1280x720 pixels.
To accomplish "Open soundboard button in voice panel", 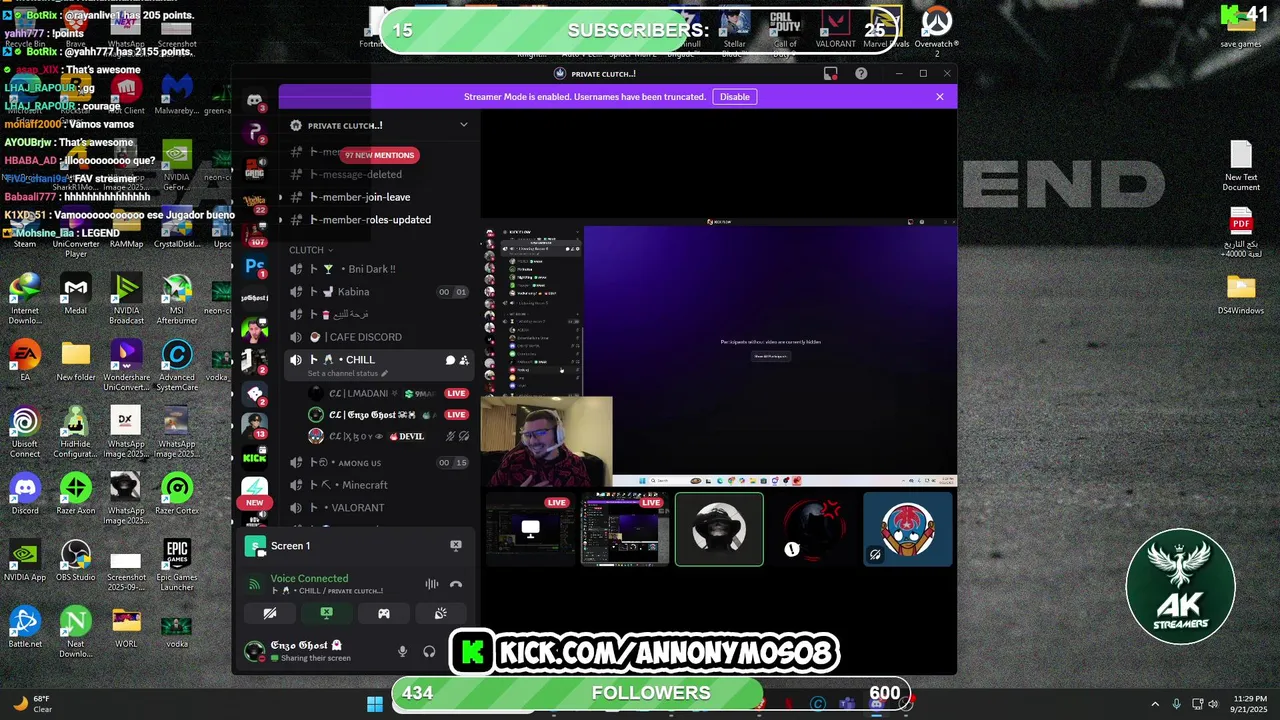I will tap(440, 613).
